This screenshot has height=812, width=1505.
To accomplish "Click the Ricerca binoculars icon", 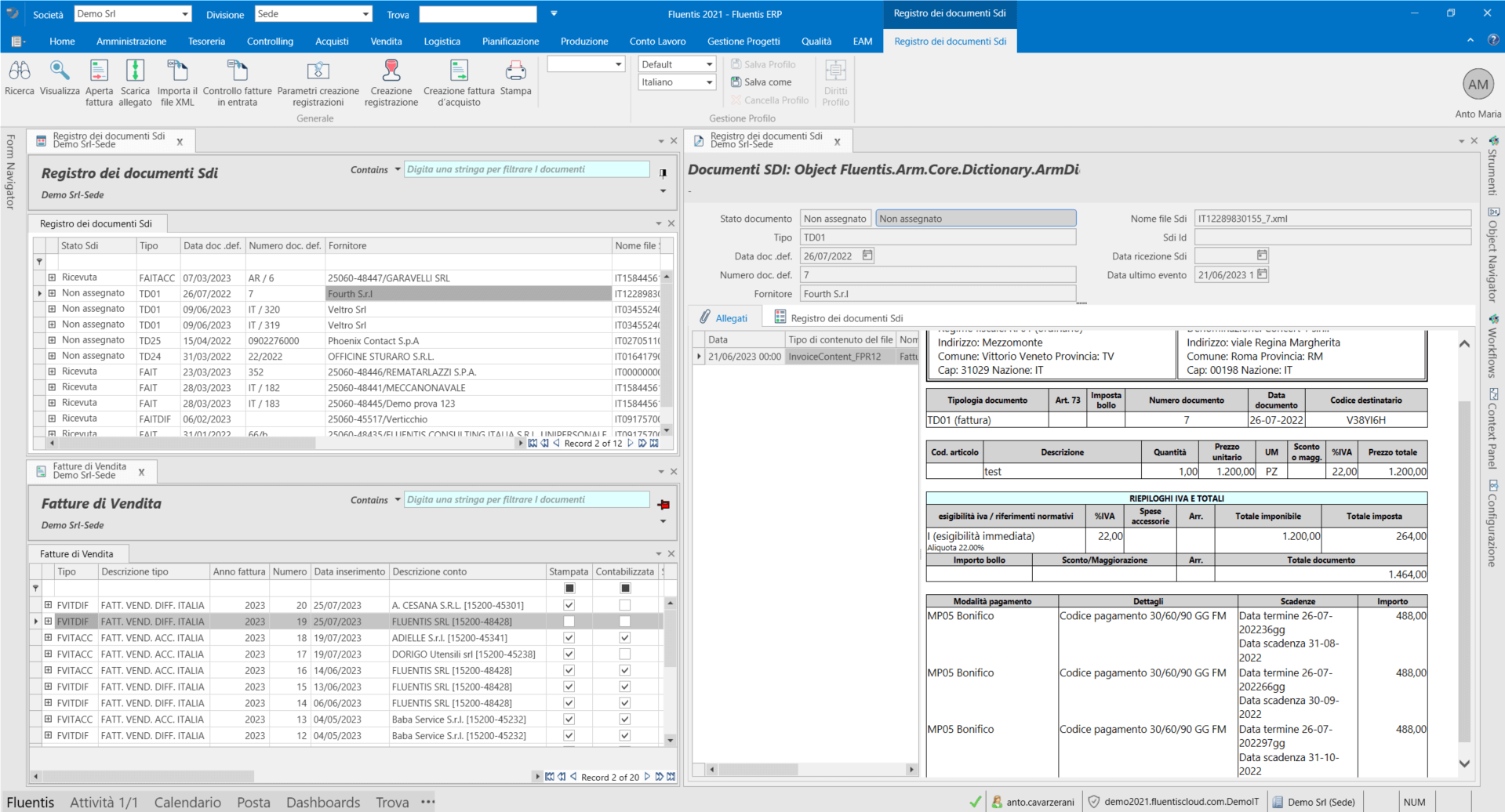I will (x=20, y=71).
